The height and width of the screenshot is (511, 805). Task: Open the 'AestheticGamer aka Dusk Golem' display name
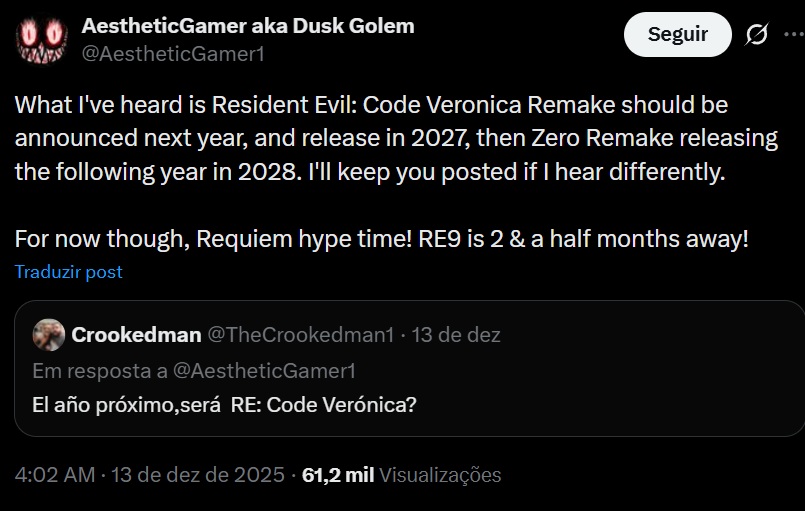pyautogui.click(x=247, y=26)
